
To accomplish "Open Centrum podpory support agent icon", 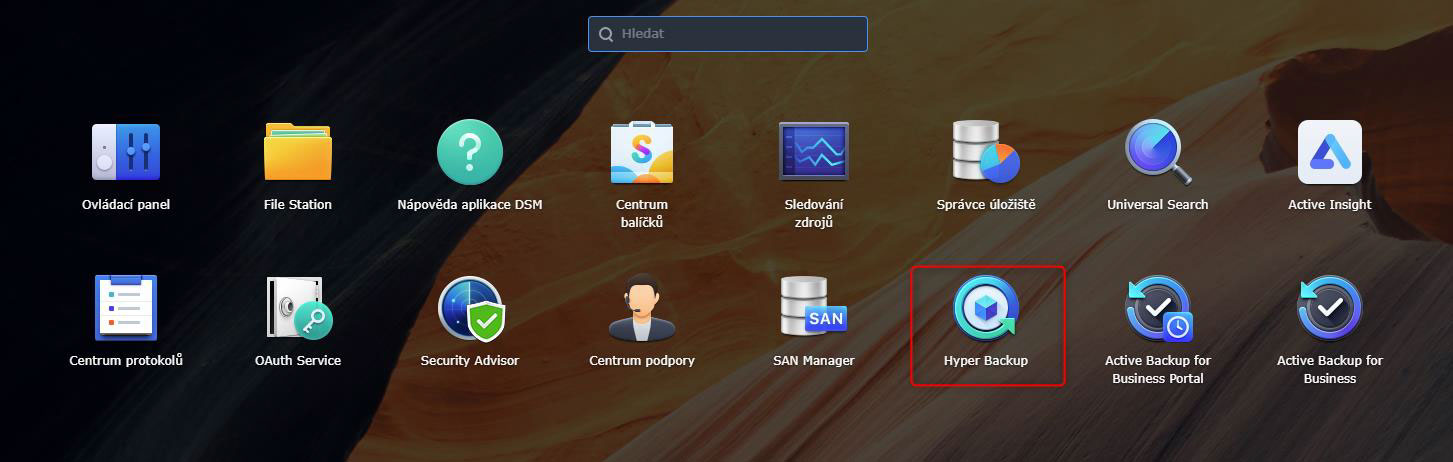I will (x=642, y=308).
